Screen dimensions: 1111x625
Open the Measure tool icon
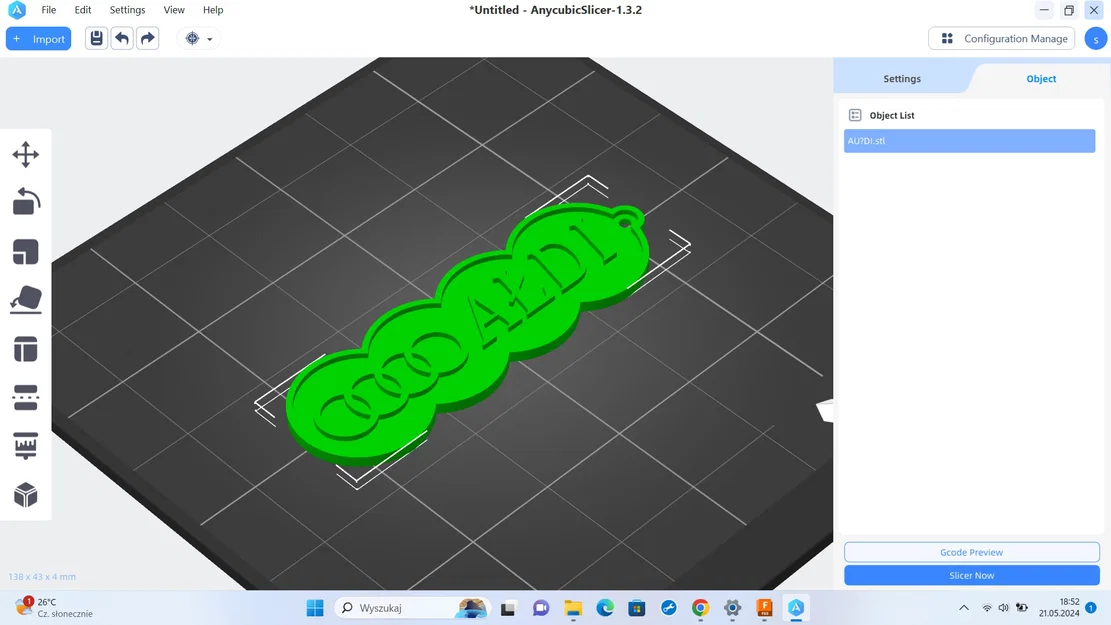(26, 446)
